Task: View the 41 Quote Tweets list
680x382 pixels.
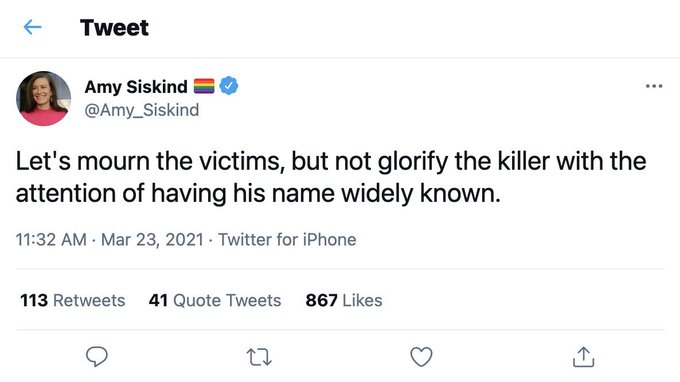Action: tap(215, 300)
